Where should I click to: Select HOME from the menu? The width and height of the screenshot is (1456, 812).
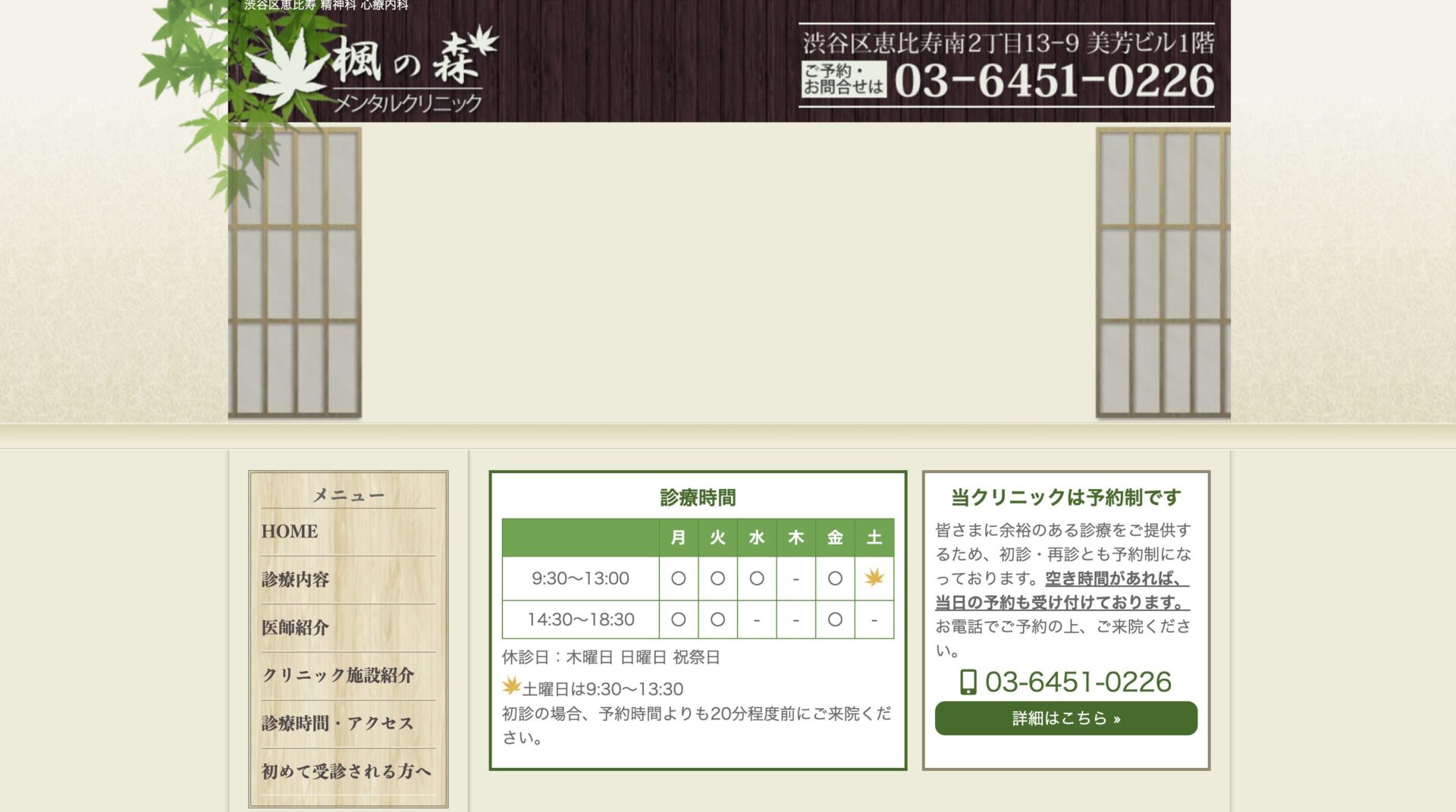[x=290, y=531]
